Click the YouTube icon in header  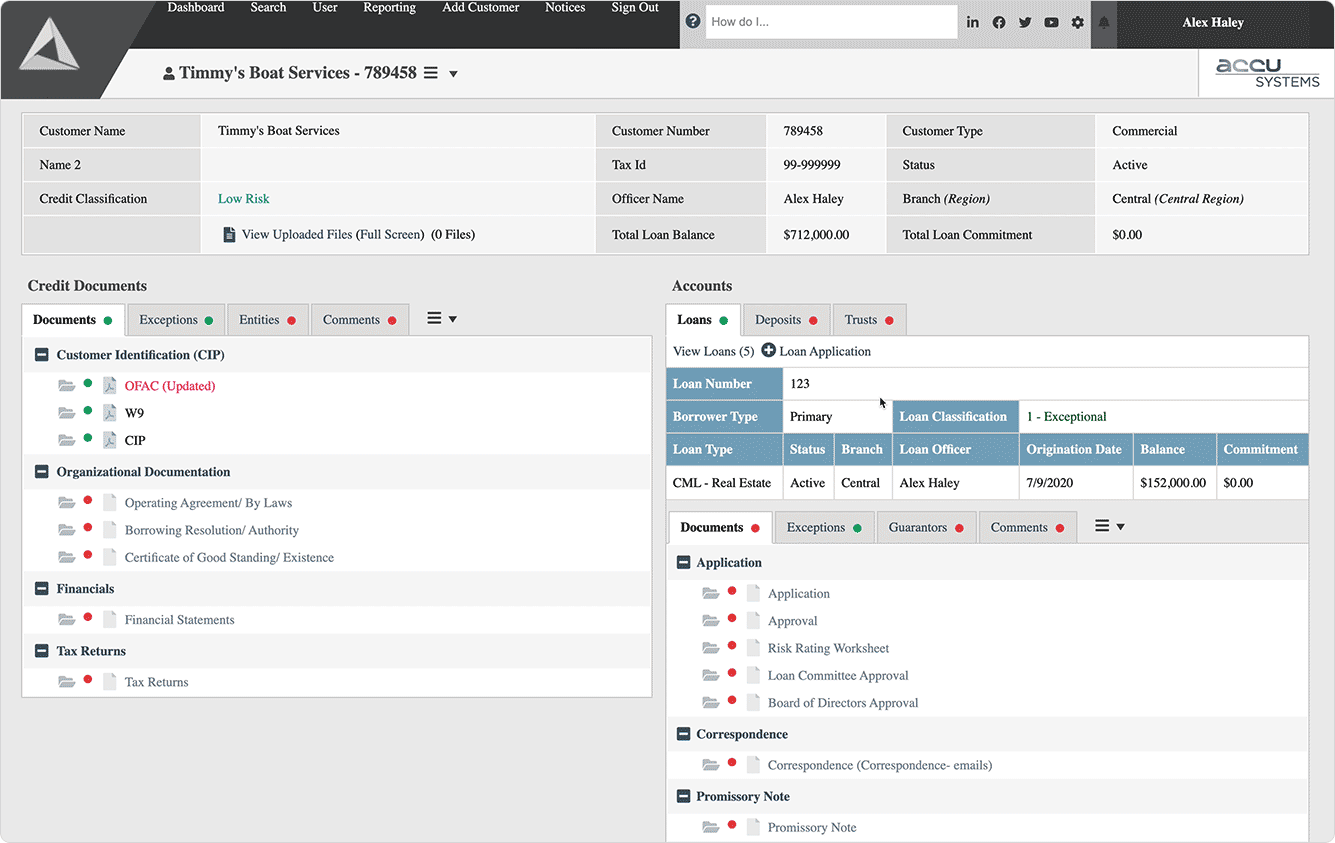point(1051,22)
